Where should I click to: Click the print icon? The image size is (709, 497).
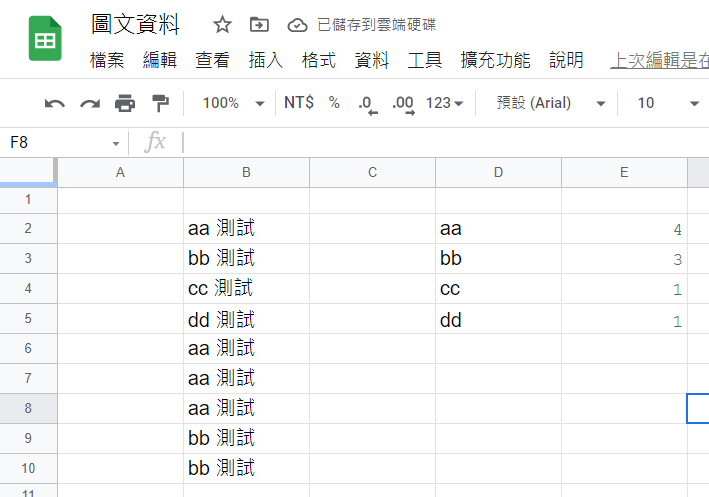point(125,103)
